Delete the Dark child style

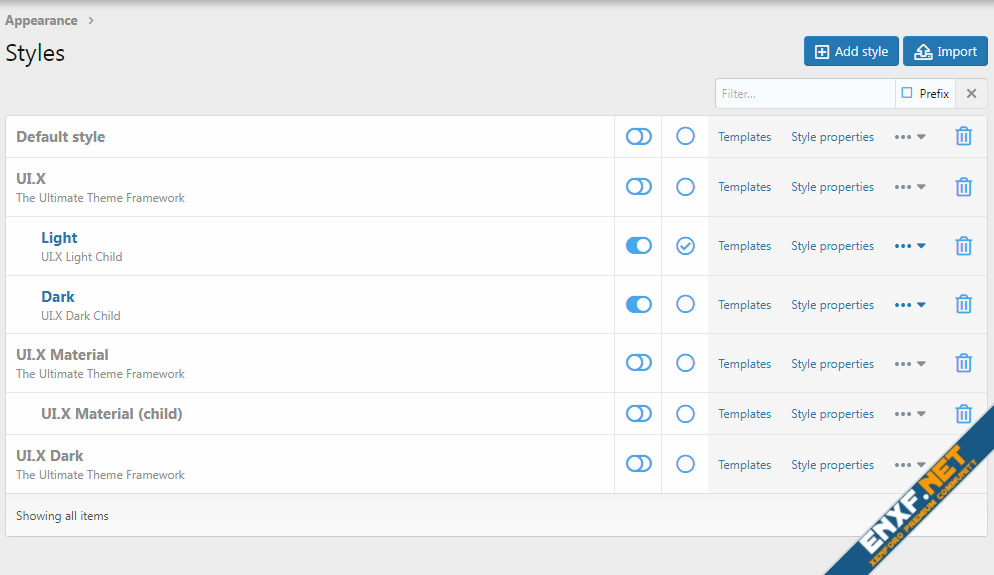click(963, 305)
